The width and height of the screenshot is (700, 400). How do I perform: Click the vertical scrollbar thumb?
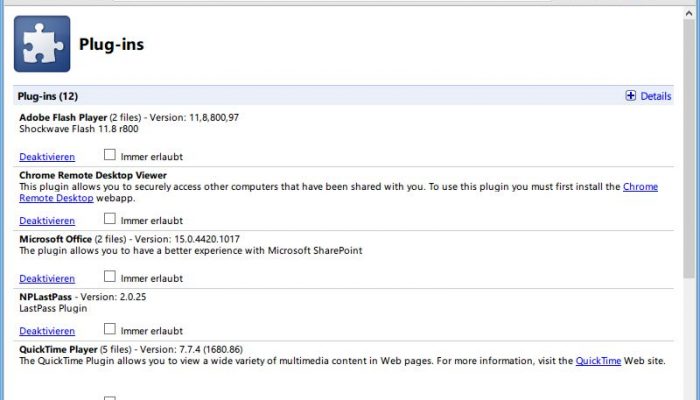click(689, 150)
